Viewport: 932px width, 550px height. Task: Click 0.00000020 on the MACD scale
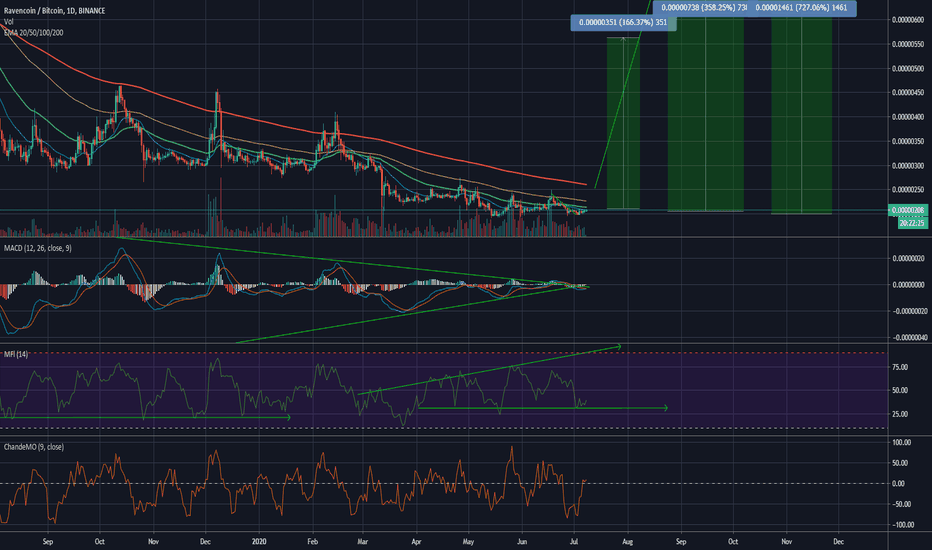pos(908,258)
